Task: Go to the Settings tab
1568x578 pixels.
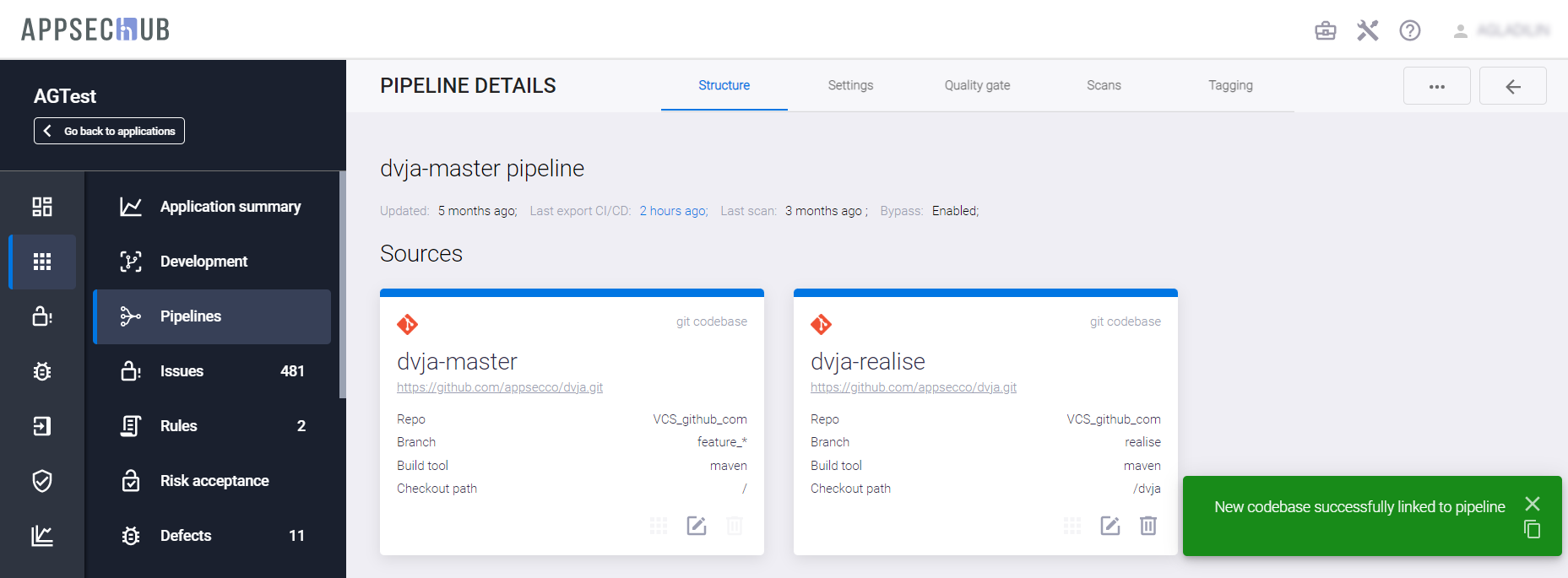Action: tap(850, 85)
